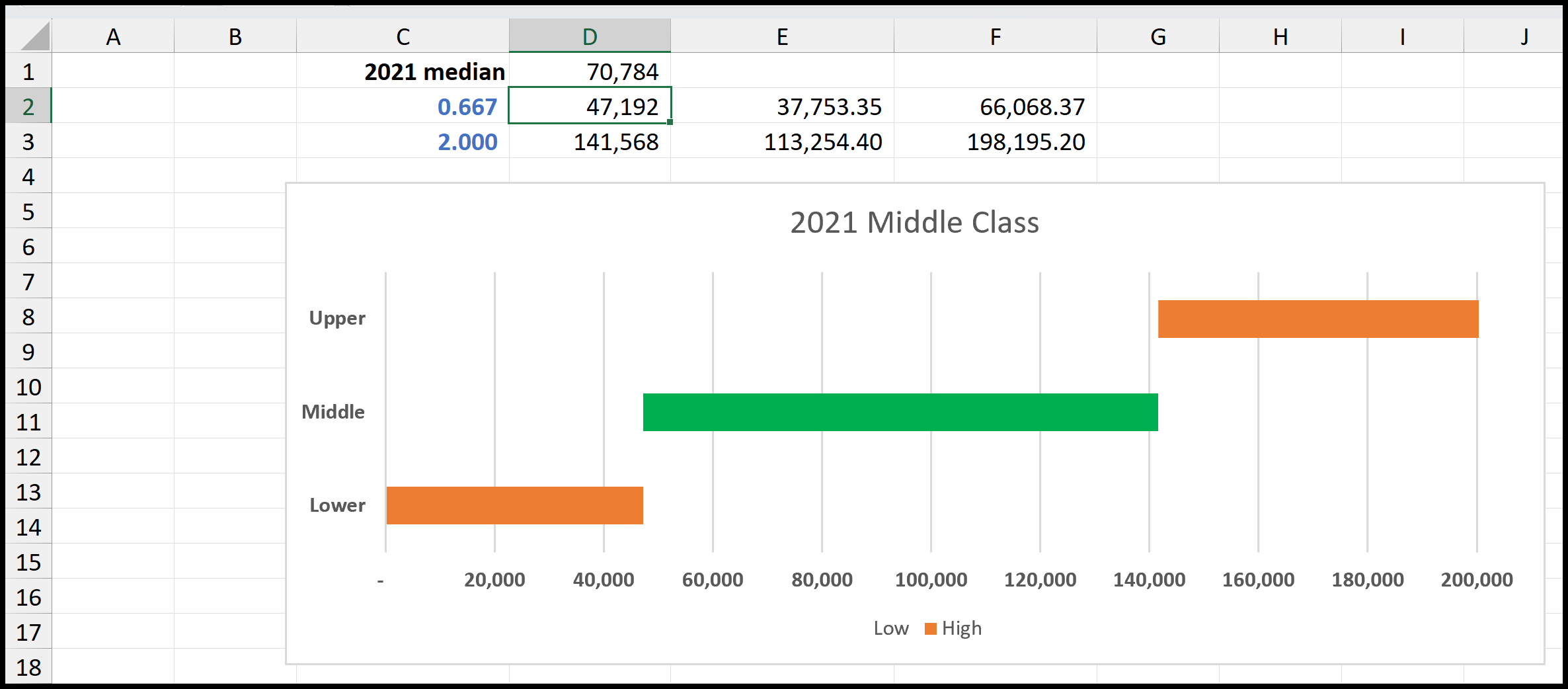Image resolution: width=1568 pixels, height=689 pixels.
Task: Click the orange High legend marker
Action: tap(931, 628)
